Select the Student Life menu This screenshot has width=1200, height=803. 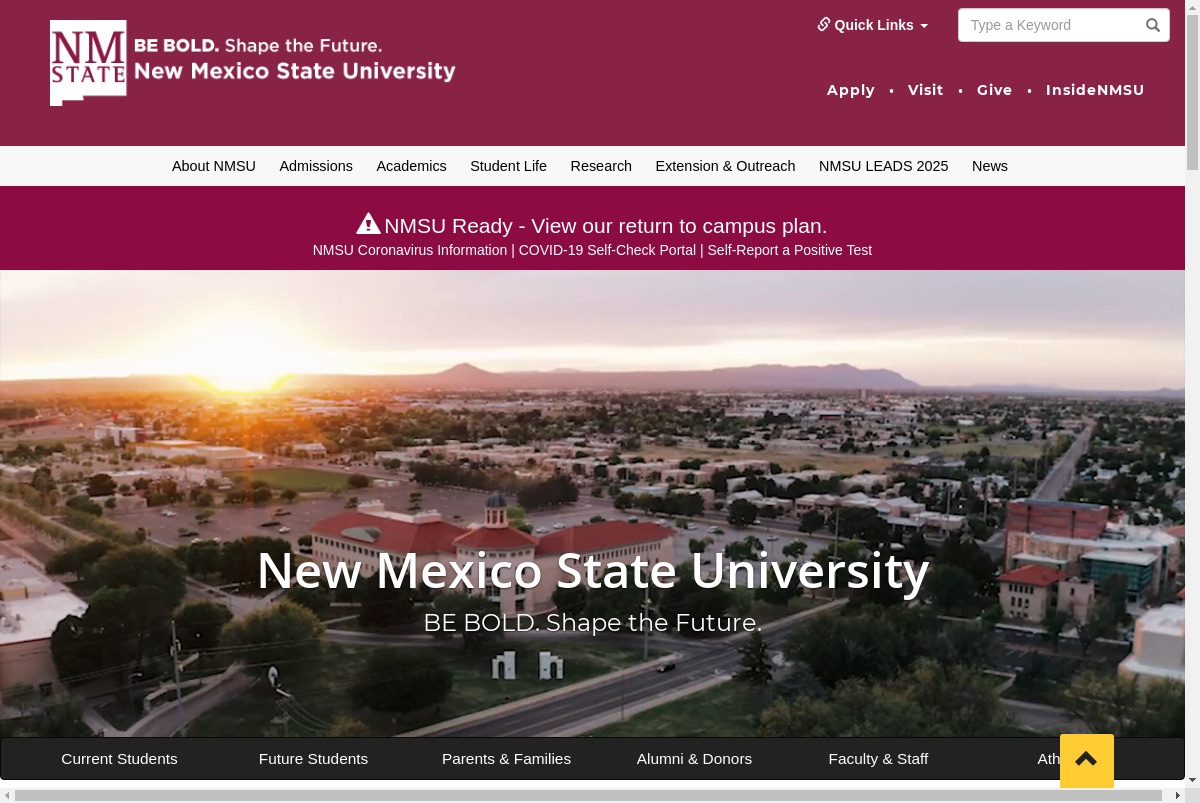(x=508, y=166)
